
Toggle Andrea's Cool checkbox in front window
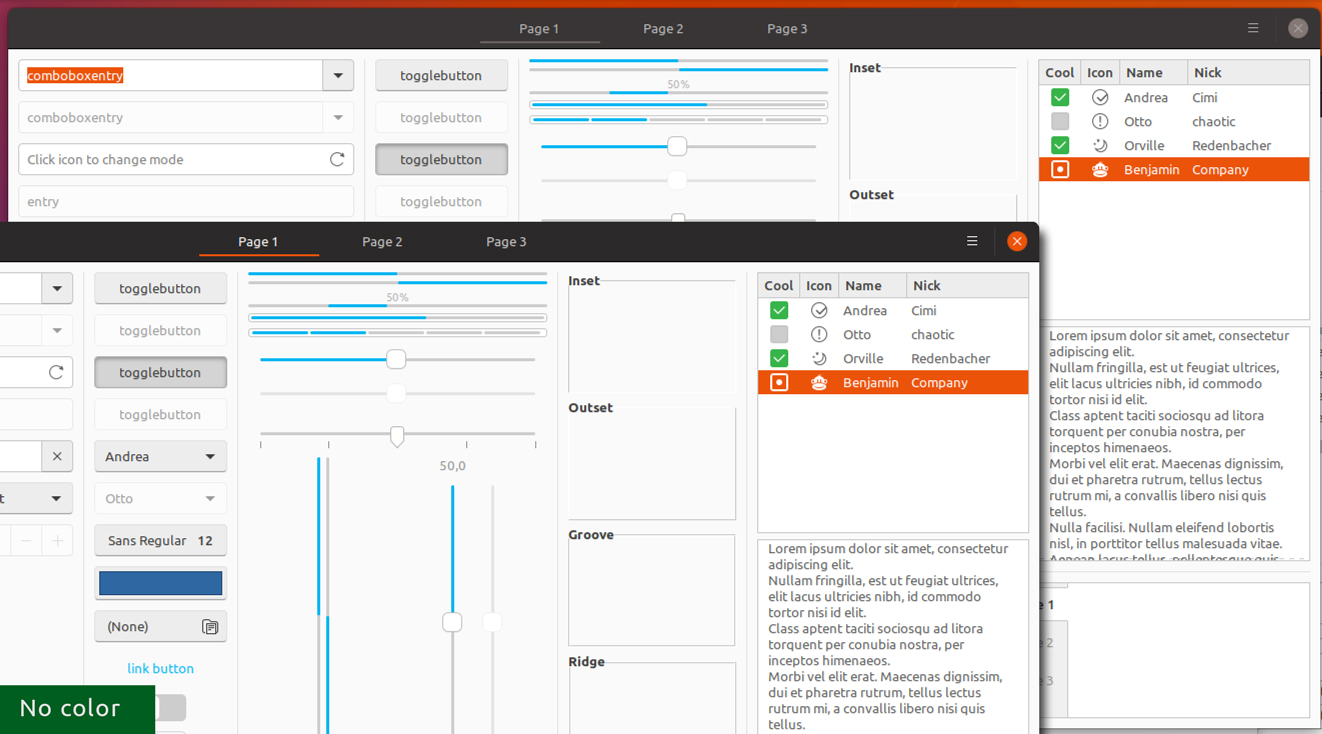779,310
